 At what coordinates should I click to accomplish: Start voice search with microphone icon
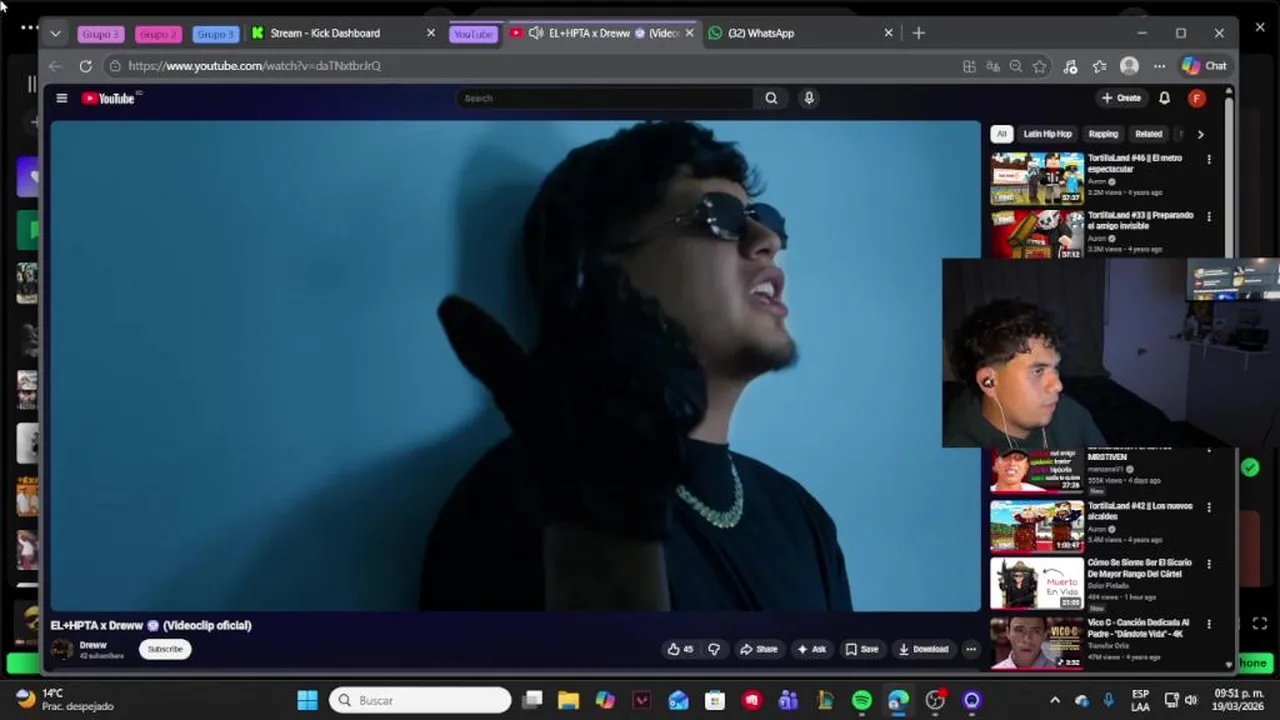[x=809, y=98]
